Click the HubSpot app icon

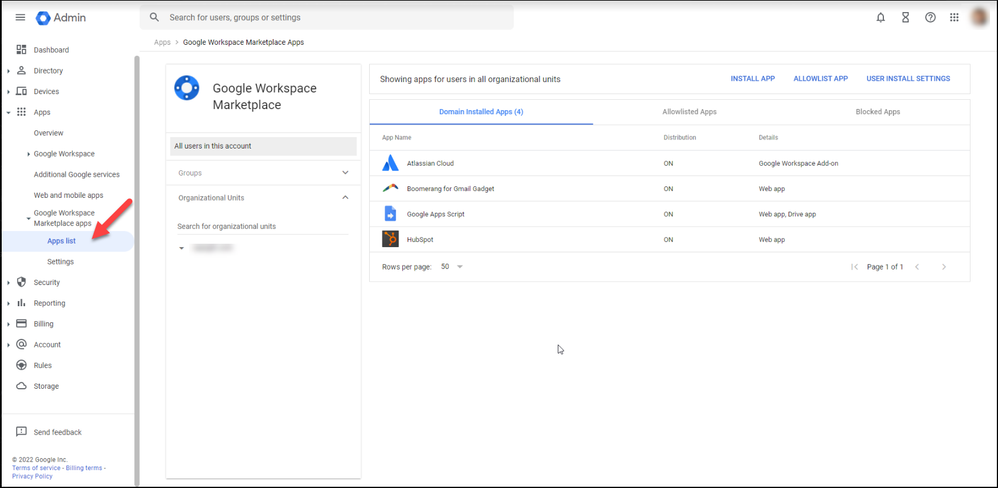pyautogui.click(x=390, y=239)
